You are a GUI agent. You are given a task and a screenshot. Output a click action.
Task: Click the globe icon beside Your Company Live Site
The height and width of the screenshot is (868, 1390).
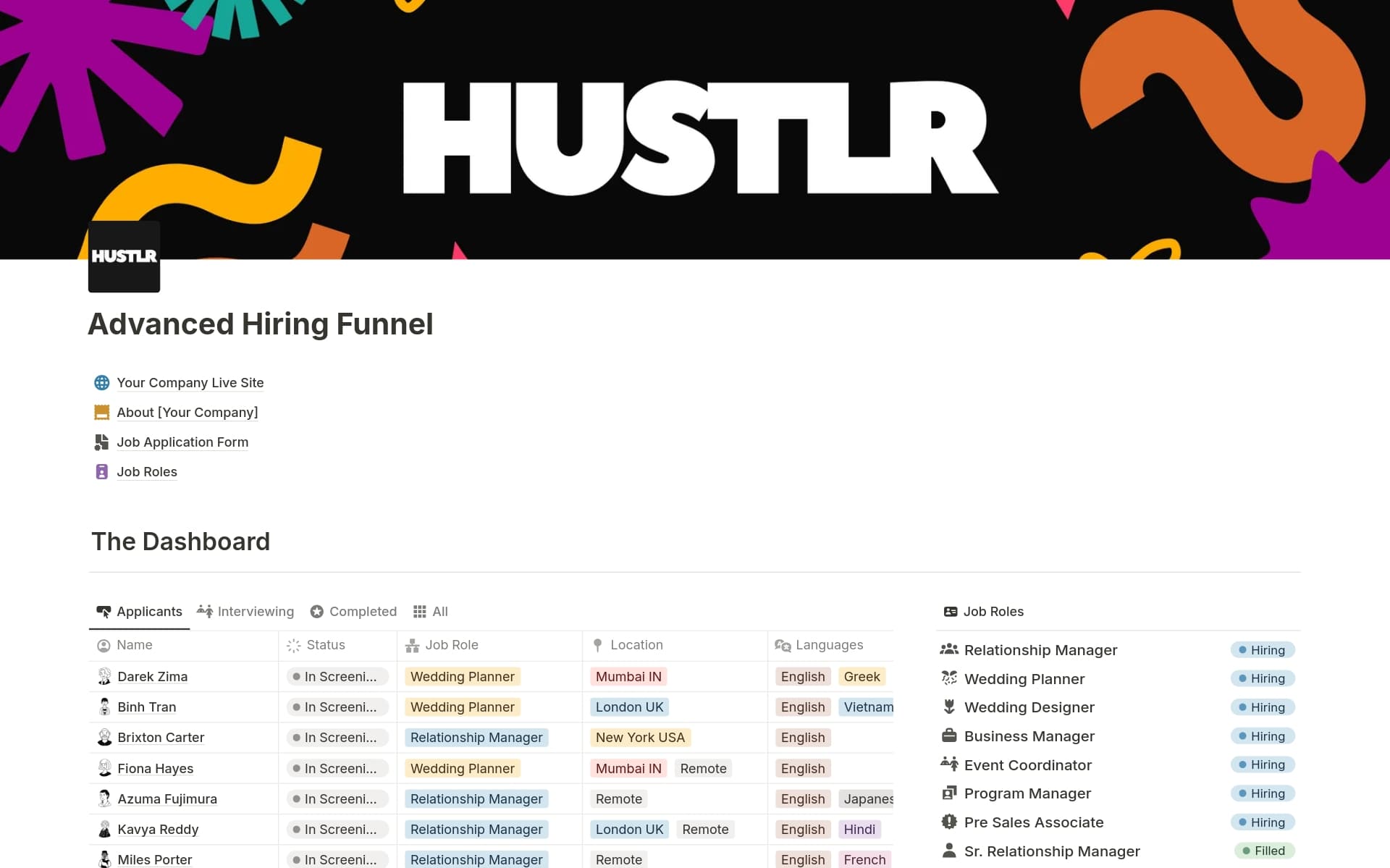click(101, 382)
